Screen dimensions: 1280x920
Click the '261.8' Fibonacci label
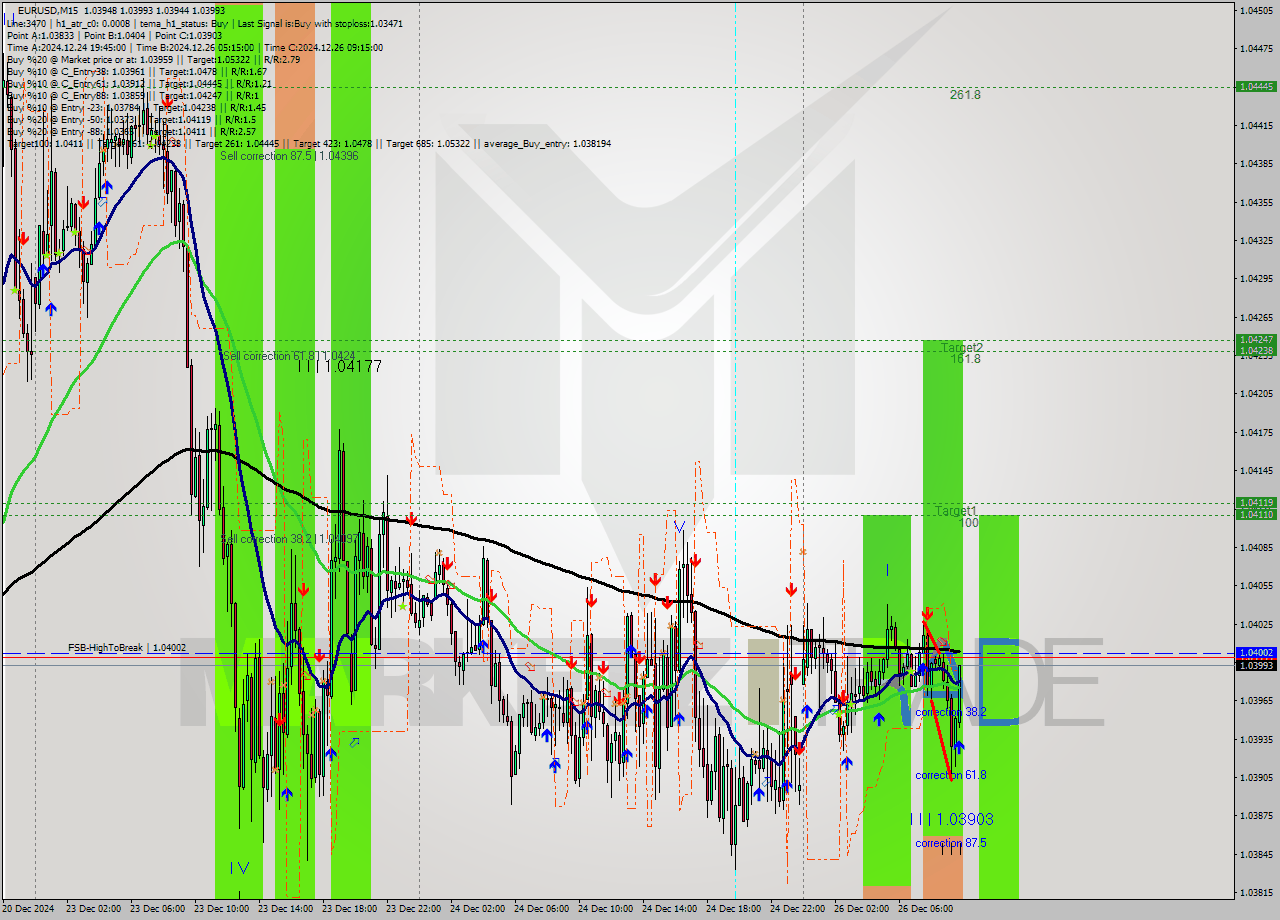click(x=965, y=95)
